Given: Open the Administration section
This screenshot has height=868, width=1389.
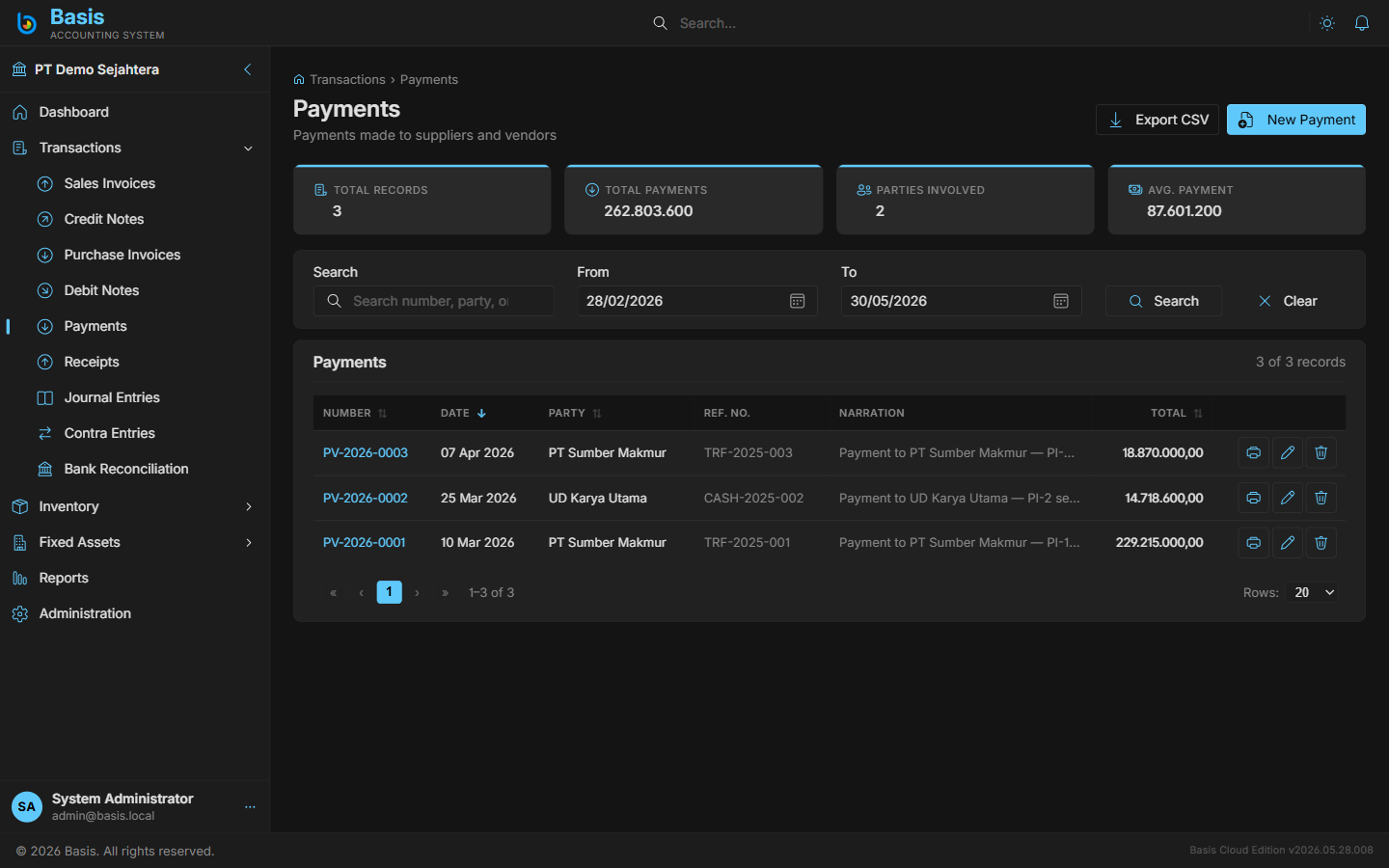Looking at the screenshot, I should click(135, 613).
